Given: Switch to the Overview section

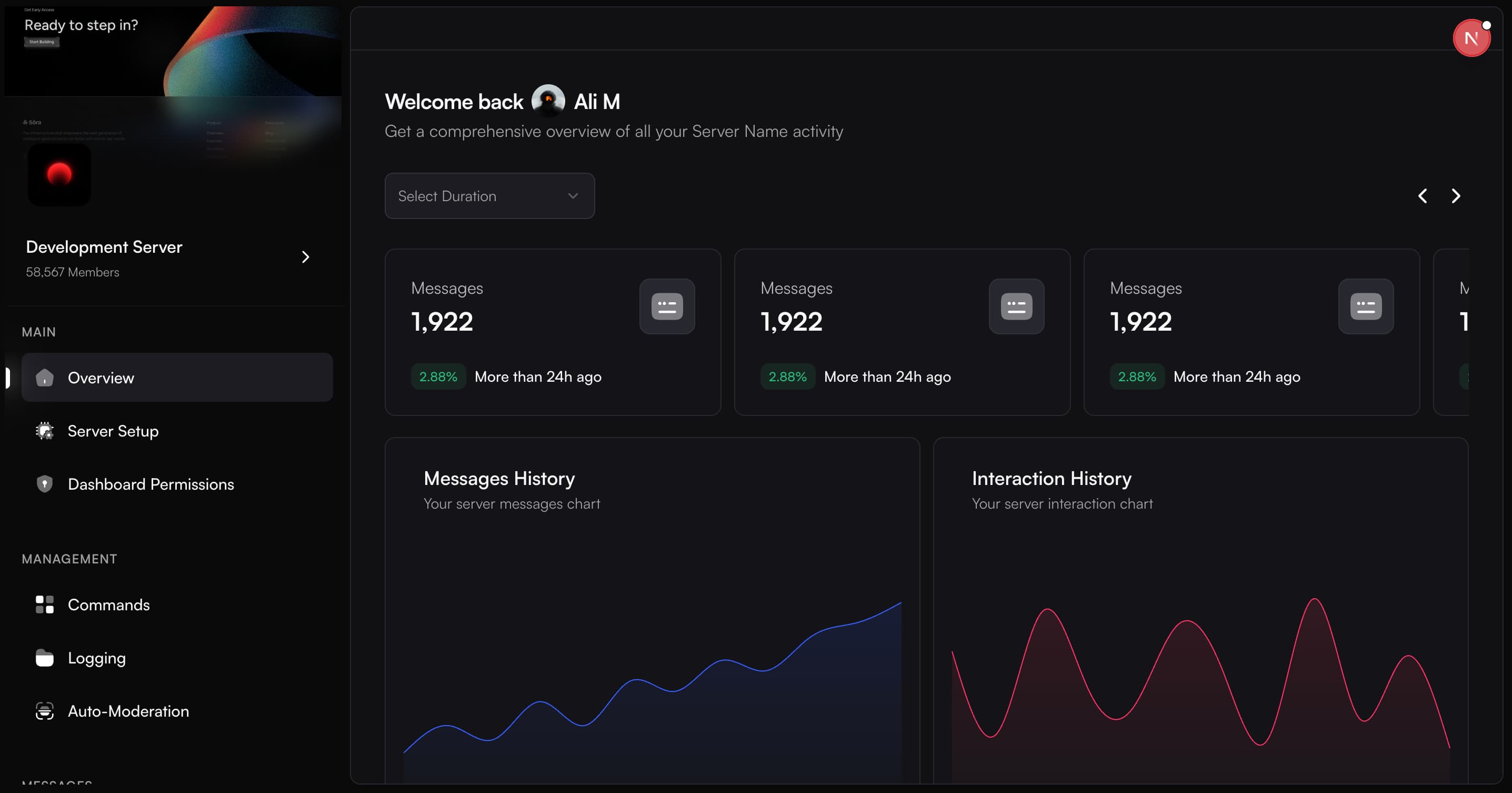Looking at the screenshot, I should point(102,378).
